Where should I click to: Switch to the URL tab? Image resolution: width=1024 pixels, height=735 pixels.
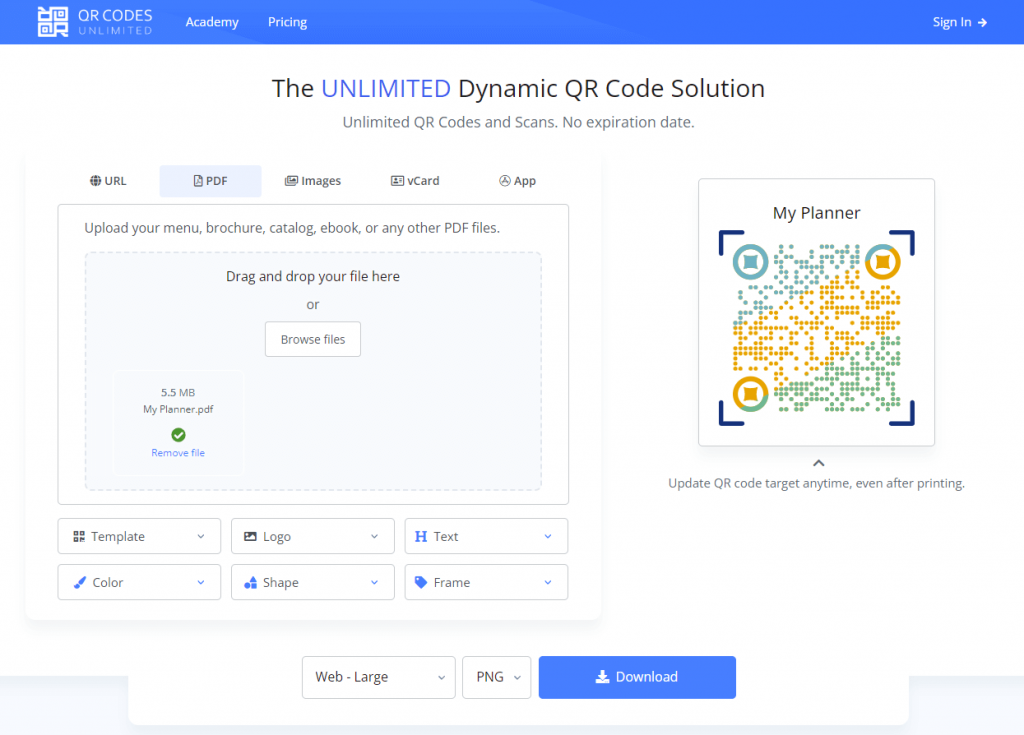[x=108, y=181]
